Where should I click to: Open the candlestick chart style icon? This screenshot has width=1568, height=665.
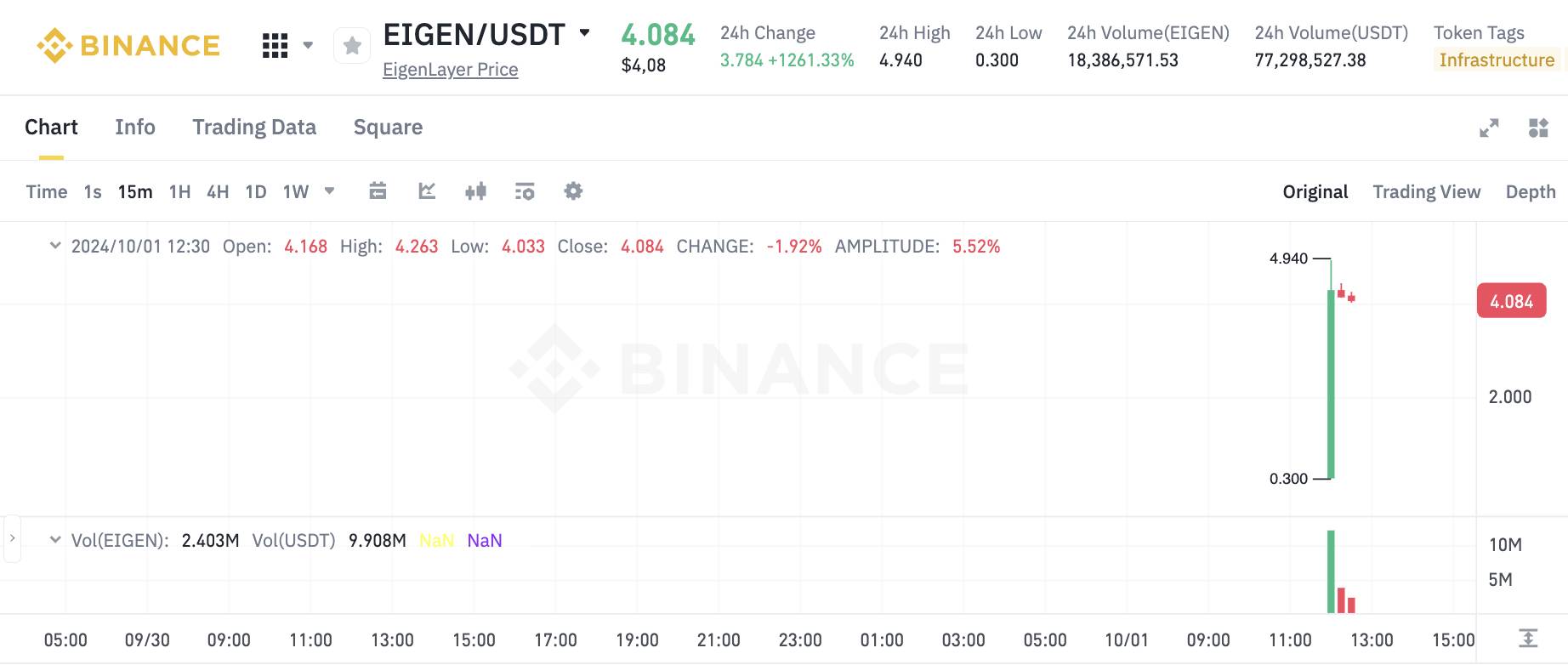476,191
